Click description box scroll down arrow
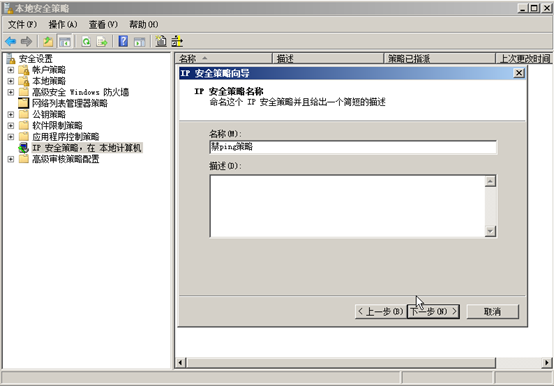Screen dimensions: 554x386 click(x=490, y=231)
